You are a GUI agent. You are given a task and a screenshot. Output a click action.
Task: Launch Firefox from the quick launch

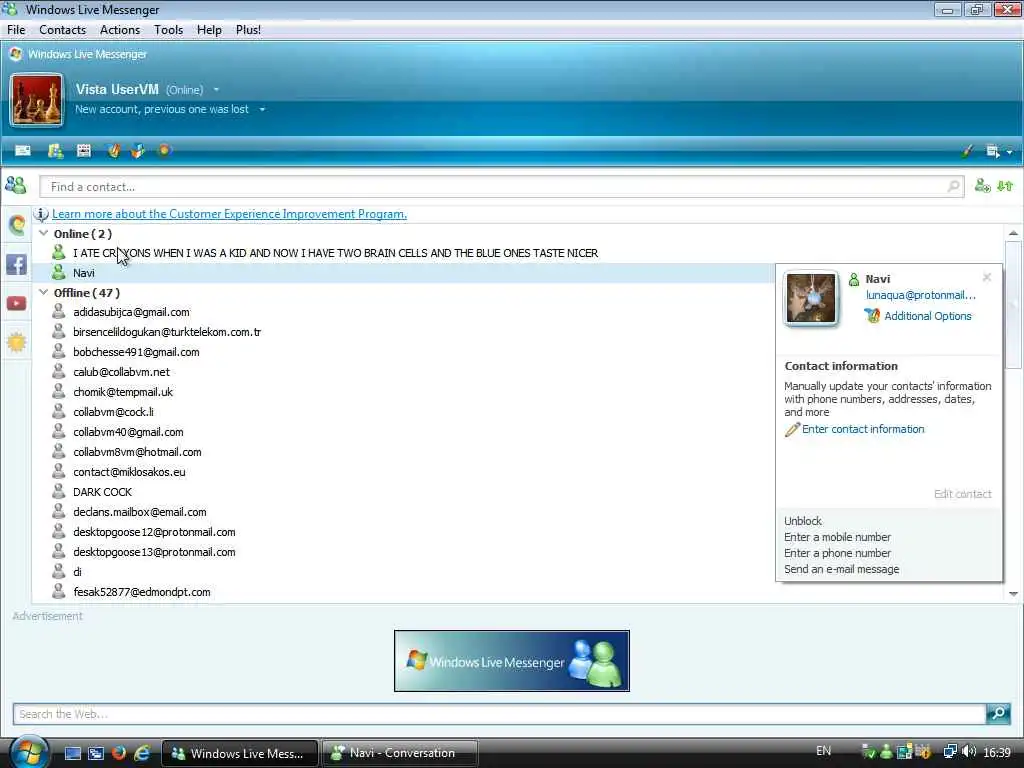coord(119,753)
